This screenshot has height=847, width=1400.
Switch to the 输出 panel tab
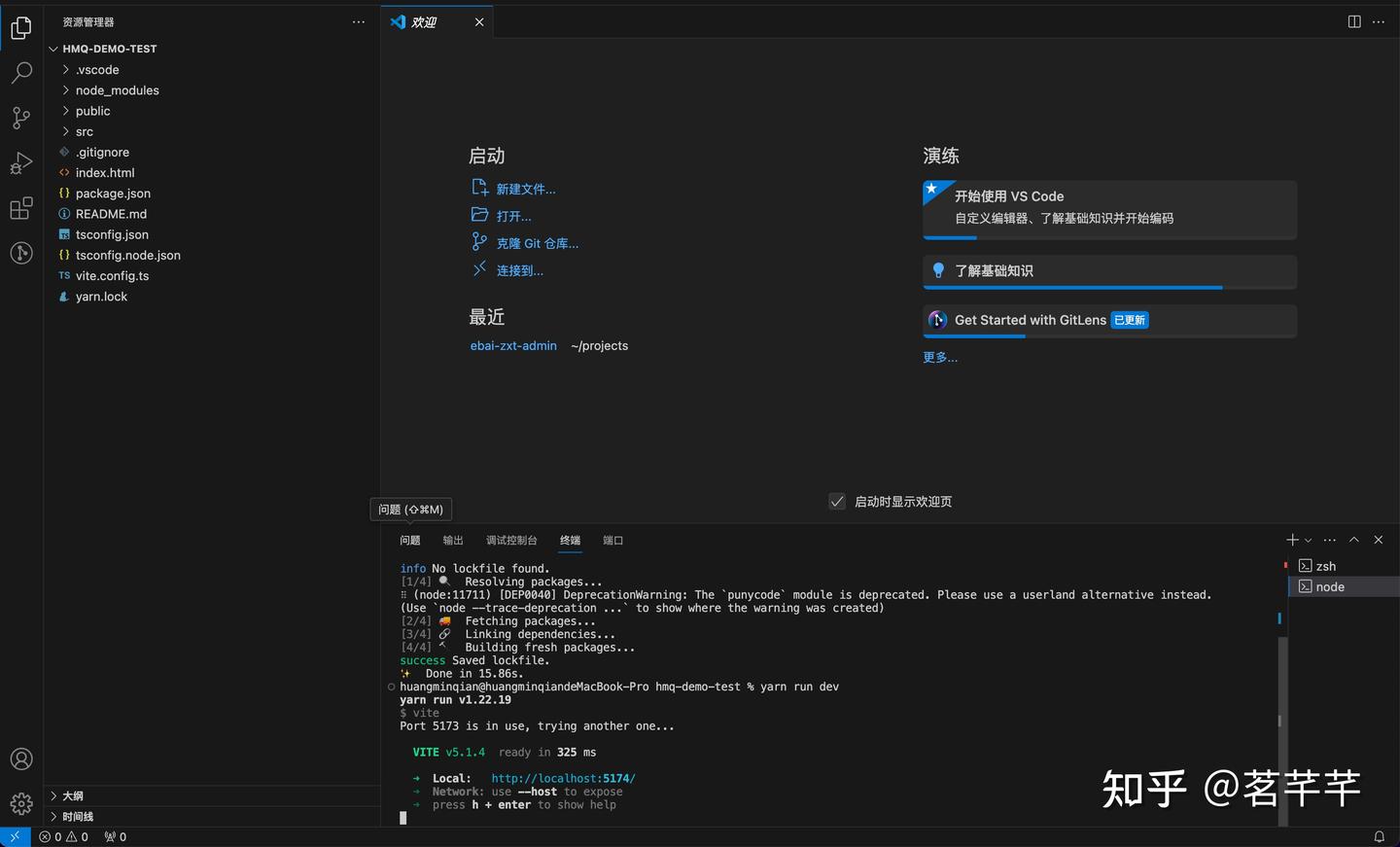452,540
